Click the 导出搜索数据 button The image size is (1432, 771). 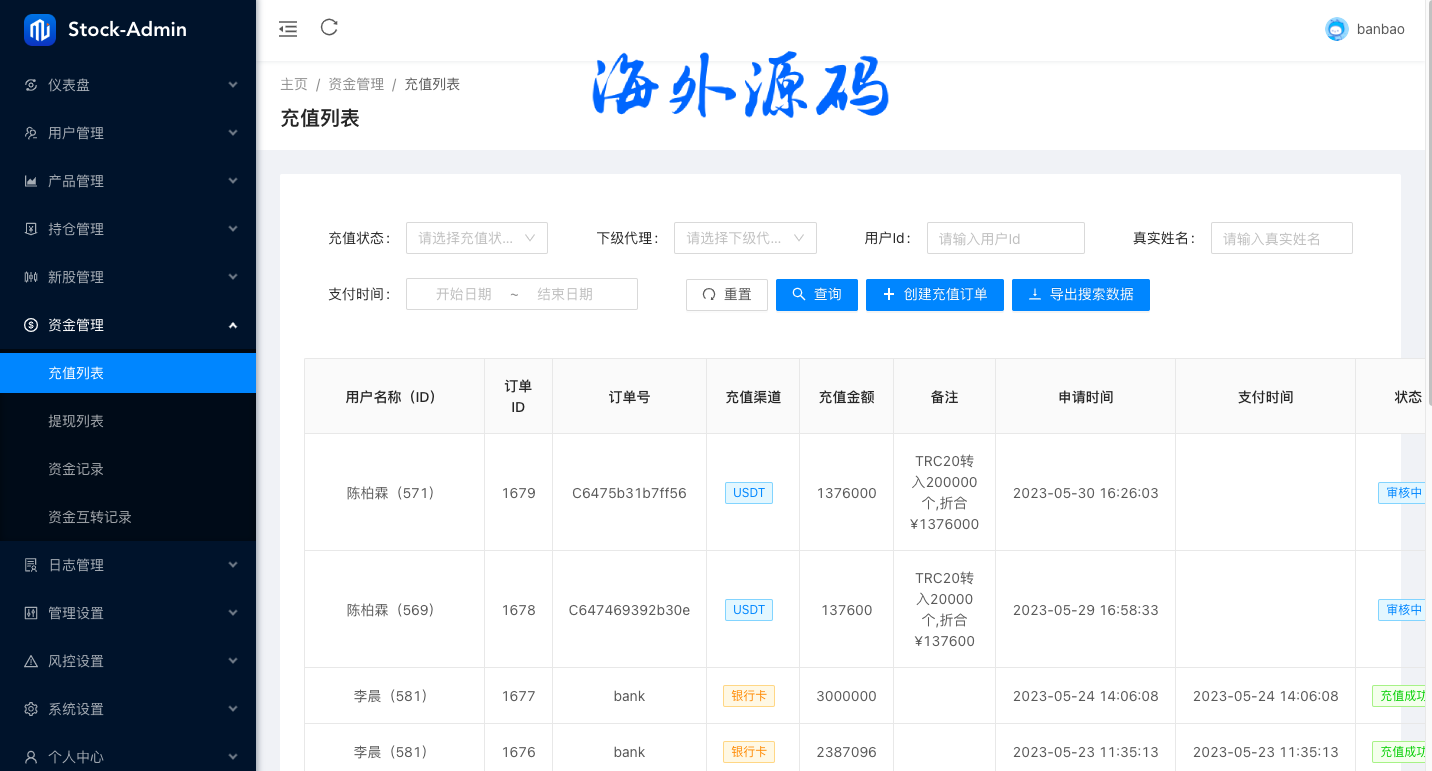tap(1080, 295)
